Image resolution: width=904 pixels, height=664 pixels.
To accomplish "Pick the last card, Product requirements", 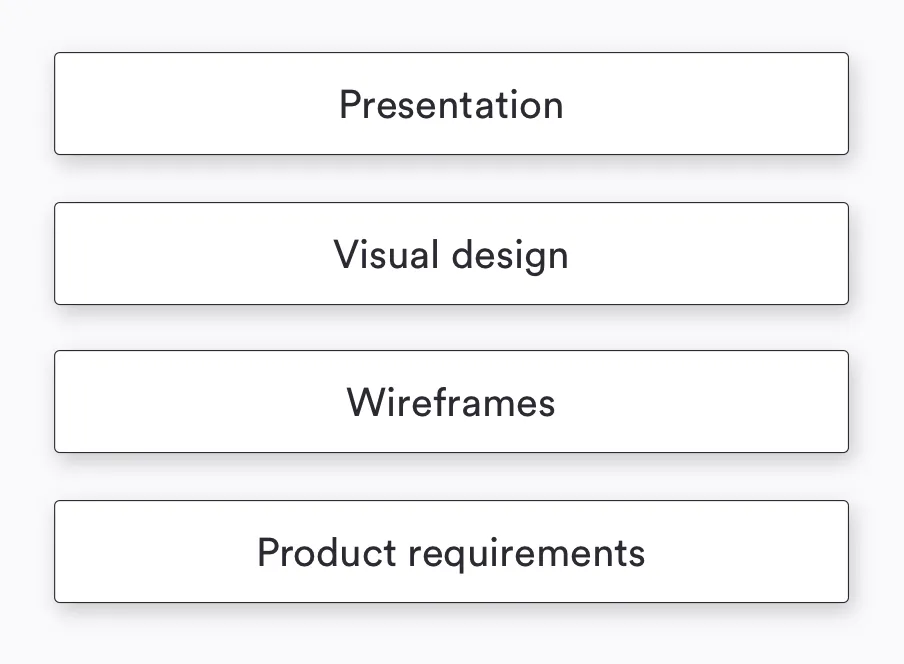I will coord(451,552).
